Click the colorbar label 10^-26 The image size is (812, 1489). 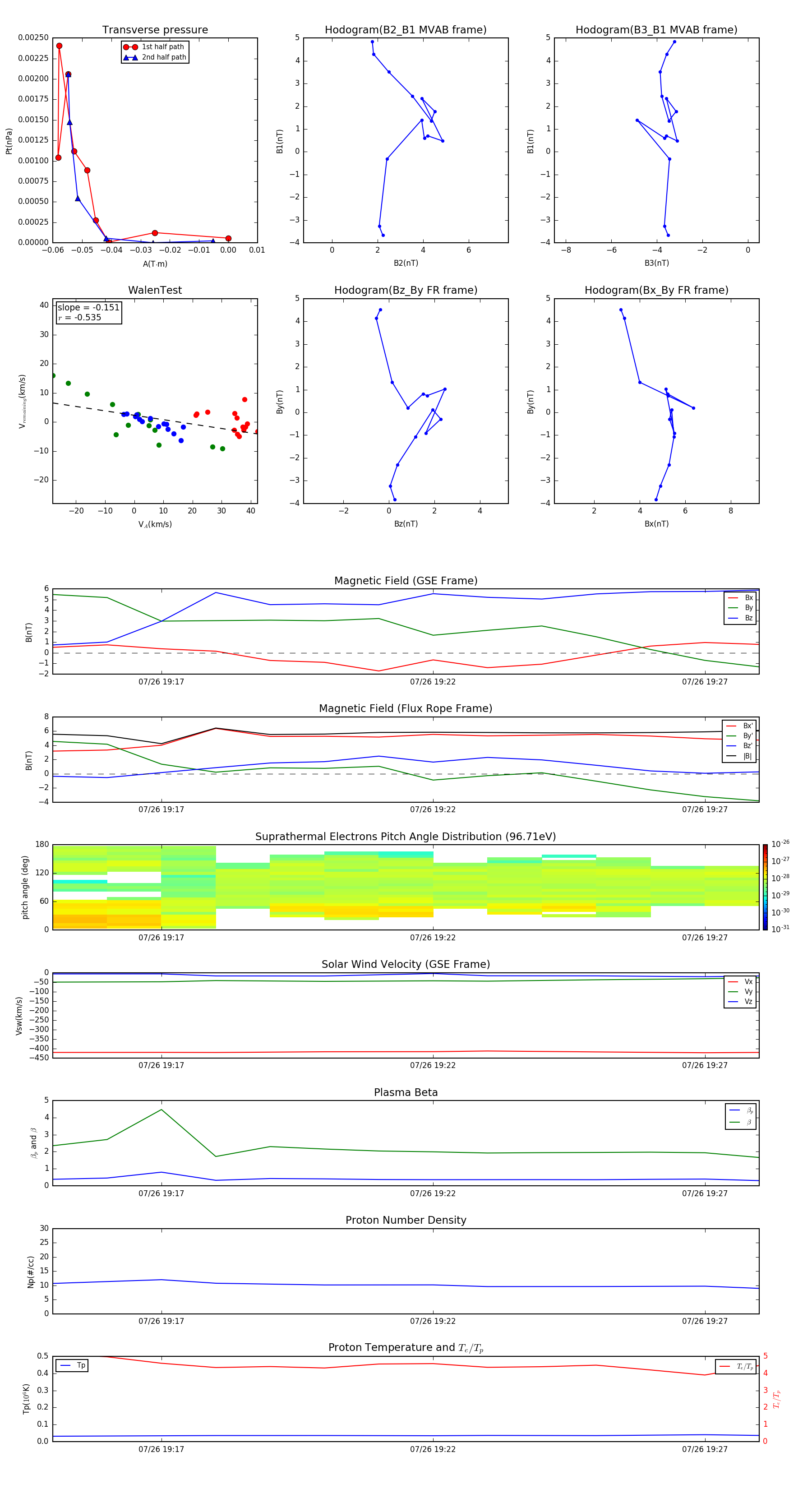click(x=780, y=844)
